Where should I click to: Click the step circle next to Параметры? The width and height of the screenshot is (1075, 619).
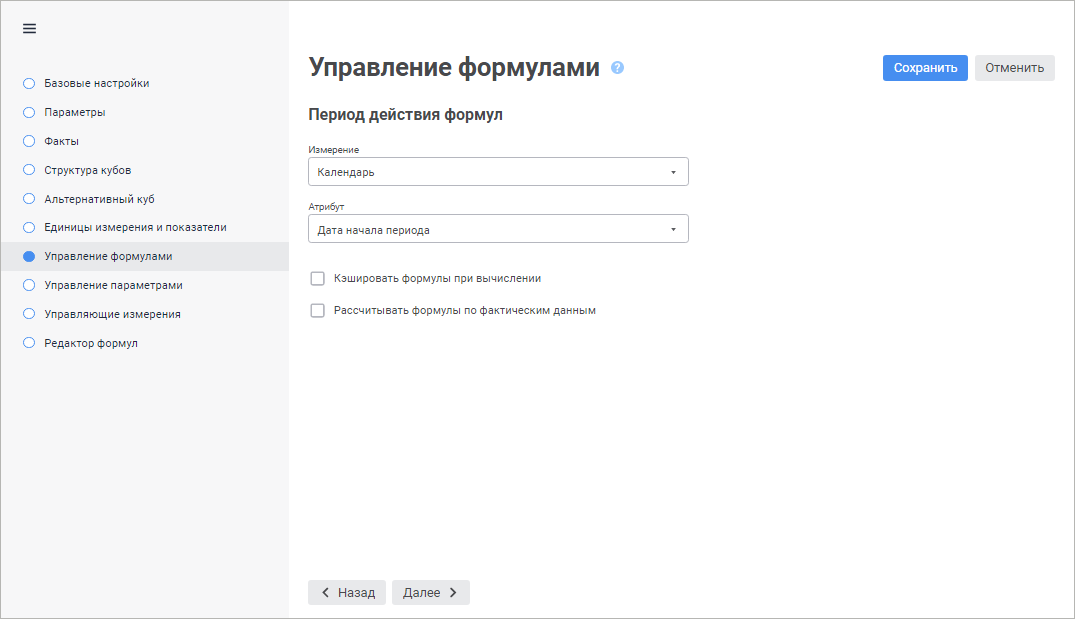pyautogui.click(x=29, y=112)
